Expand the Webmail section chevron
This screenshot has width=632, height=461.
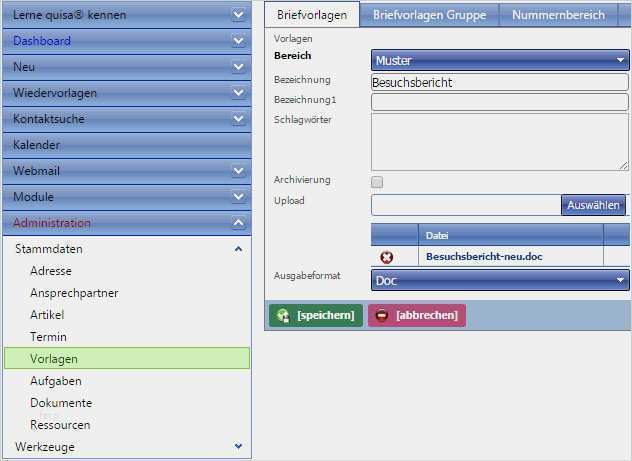point(238,171)
